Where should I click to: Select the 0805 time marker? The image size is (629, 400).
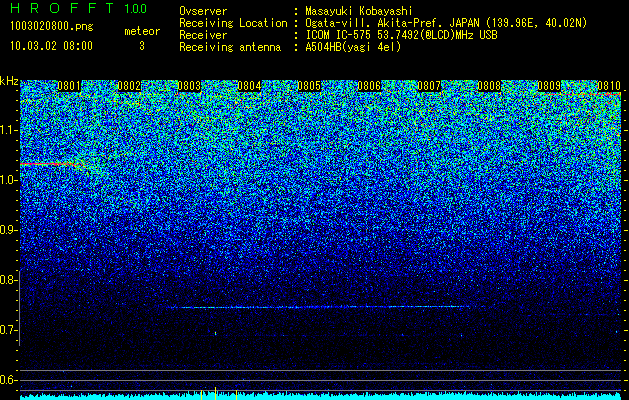309,86
